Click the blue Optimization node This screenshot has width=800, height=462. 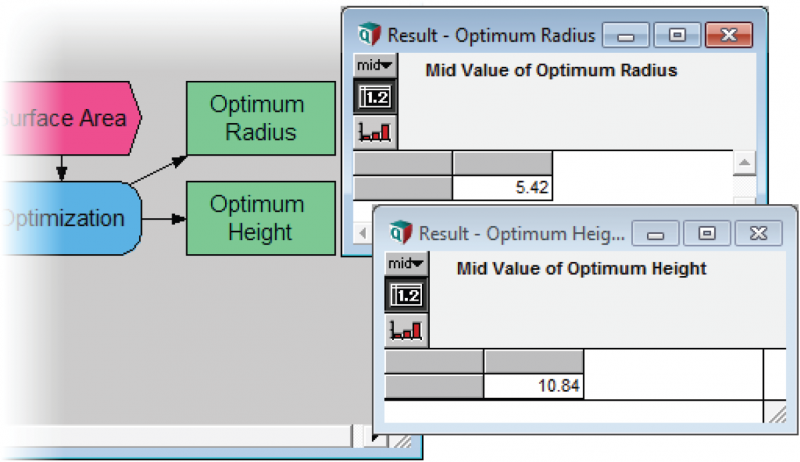[70, 218]
